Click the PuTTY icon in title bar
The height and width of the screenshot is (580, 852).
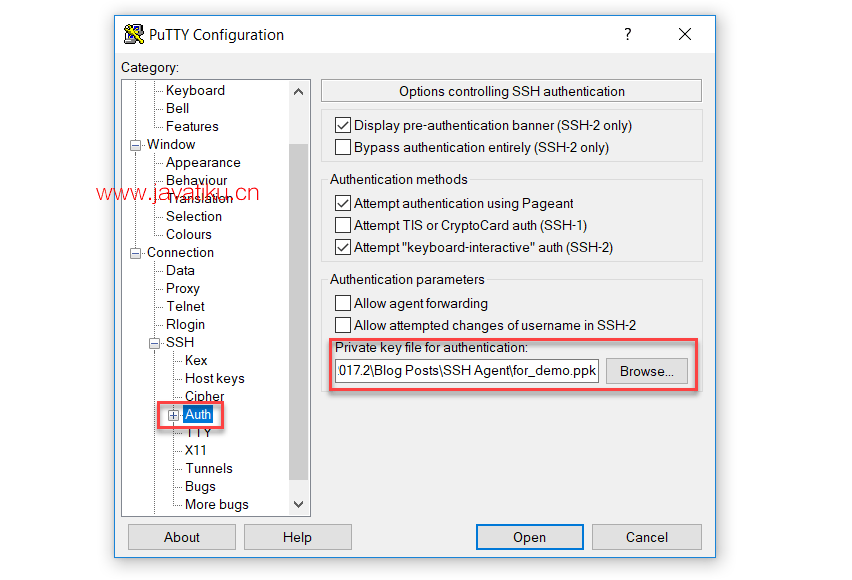(x=134, y=34)
